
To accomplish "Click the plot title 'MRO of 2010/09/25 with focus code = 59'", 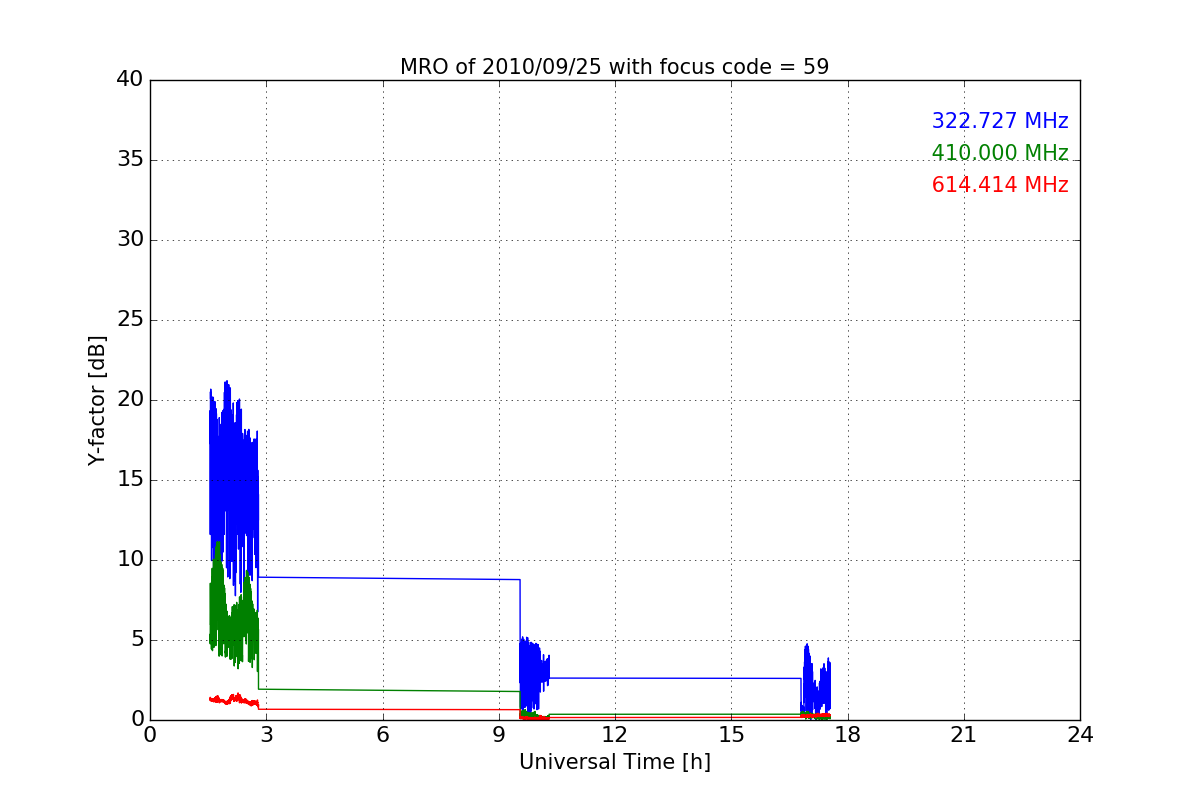I will (614, 67).
